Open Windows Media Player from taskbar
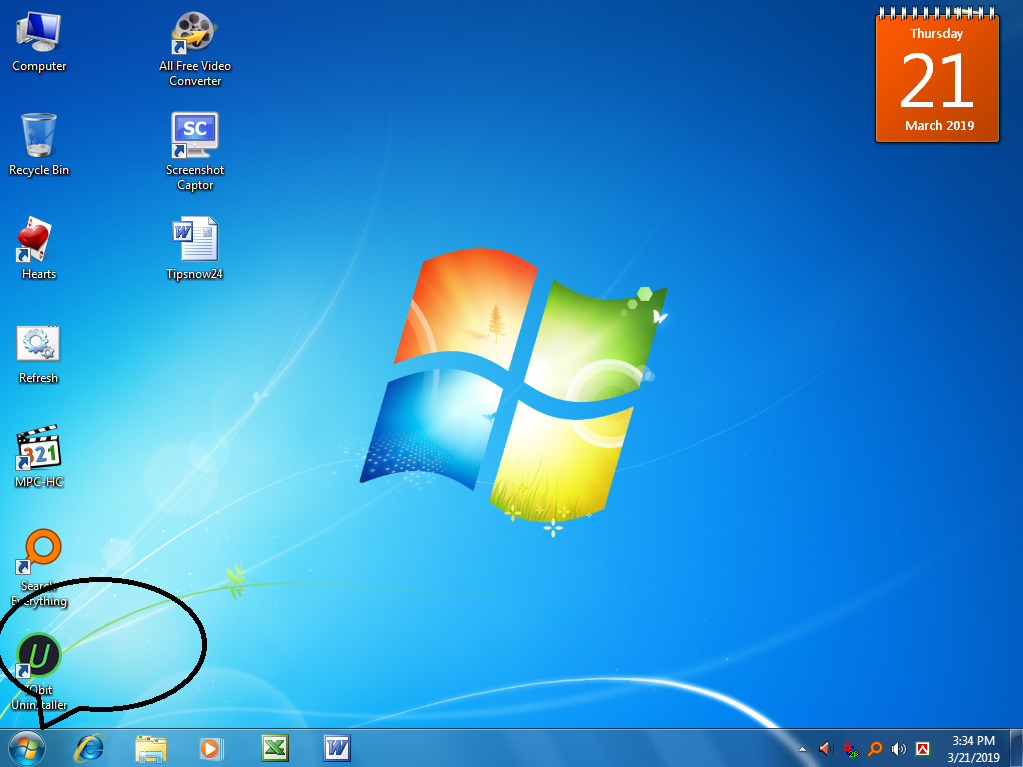Image resolution: width=1023 pixels, height=767 pixels. (211, 748)
